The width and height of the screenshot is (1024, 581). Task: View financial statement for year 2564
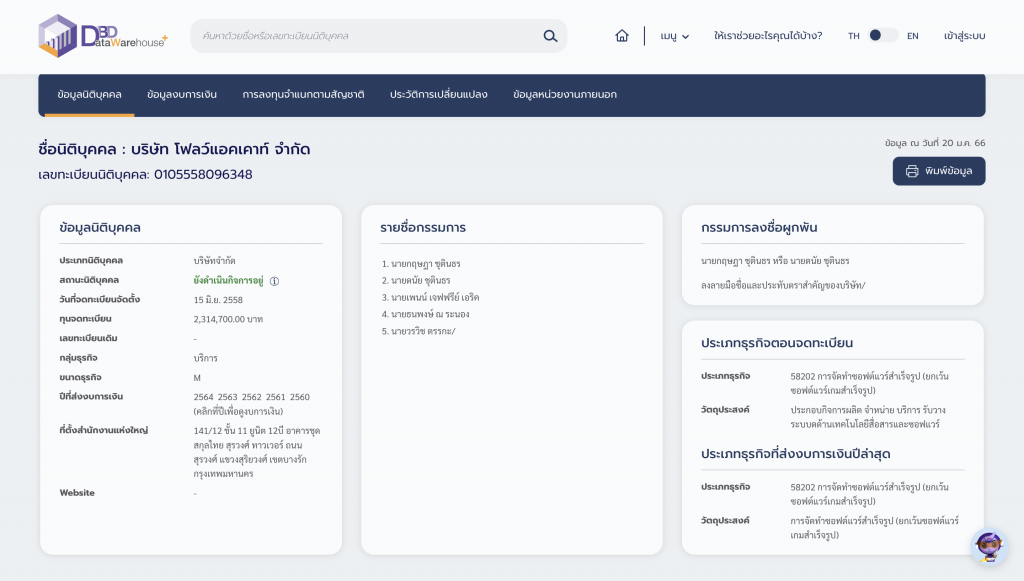[203, 397]
